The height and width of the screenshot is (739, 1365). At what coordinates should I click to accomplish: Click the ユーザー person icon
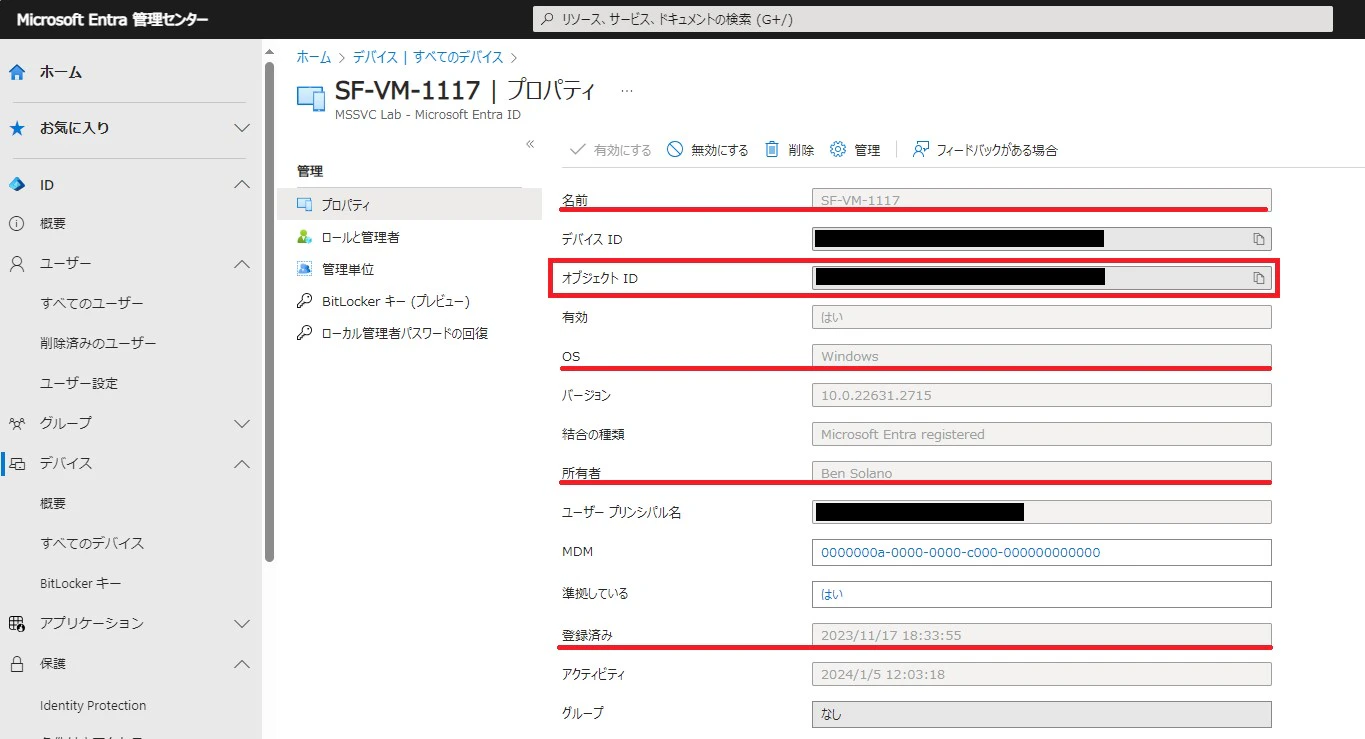pos(17,264)
